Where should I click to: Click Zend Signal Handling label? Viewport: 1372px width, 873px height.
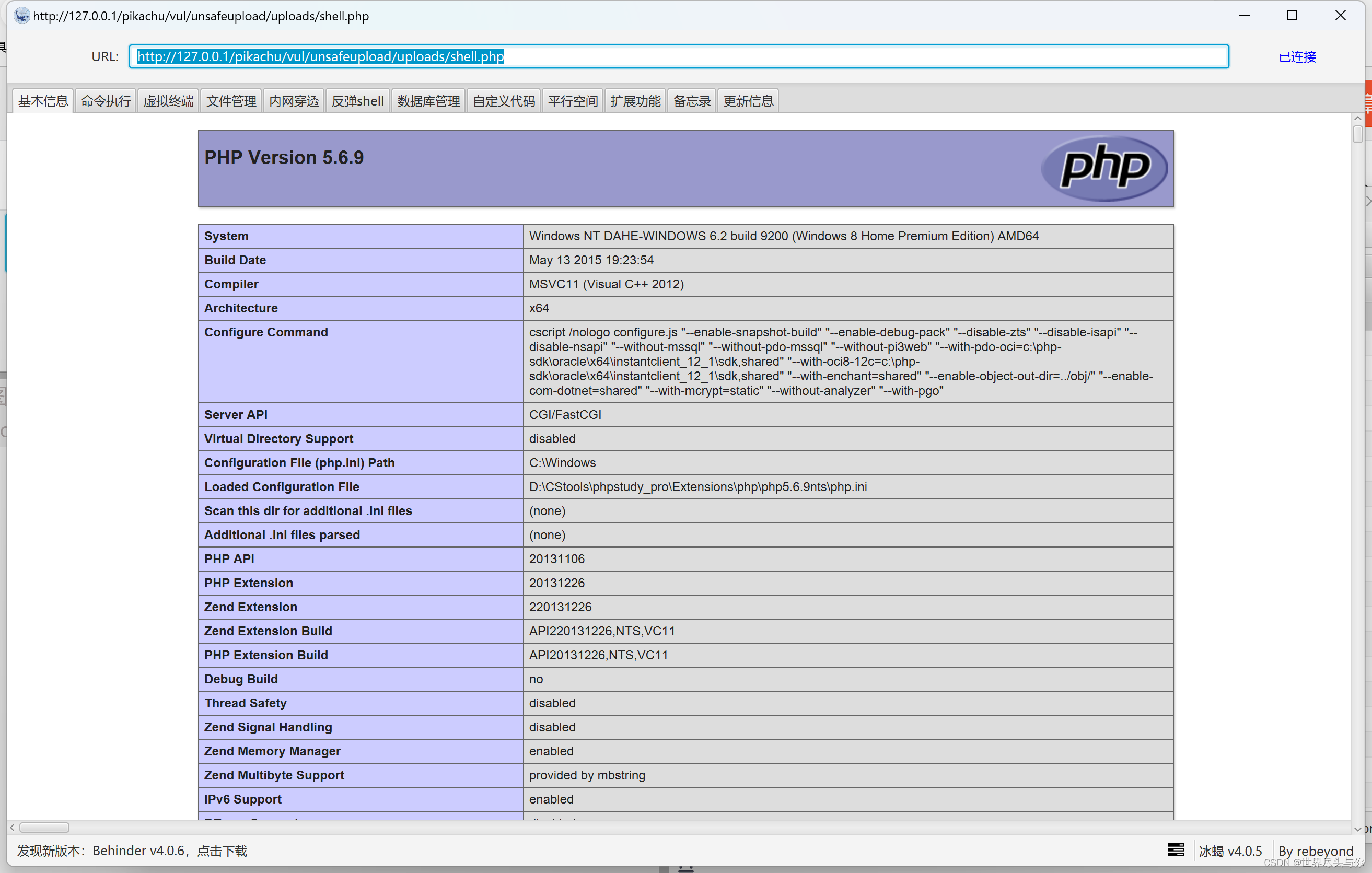268,727
